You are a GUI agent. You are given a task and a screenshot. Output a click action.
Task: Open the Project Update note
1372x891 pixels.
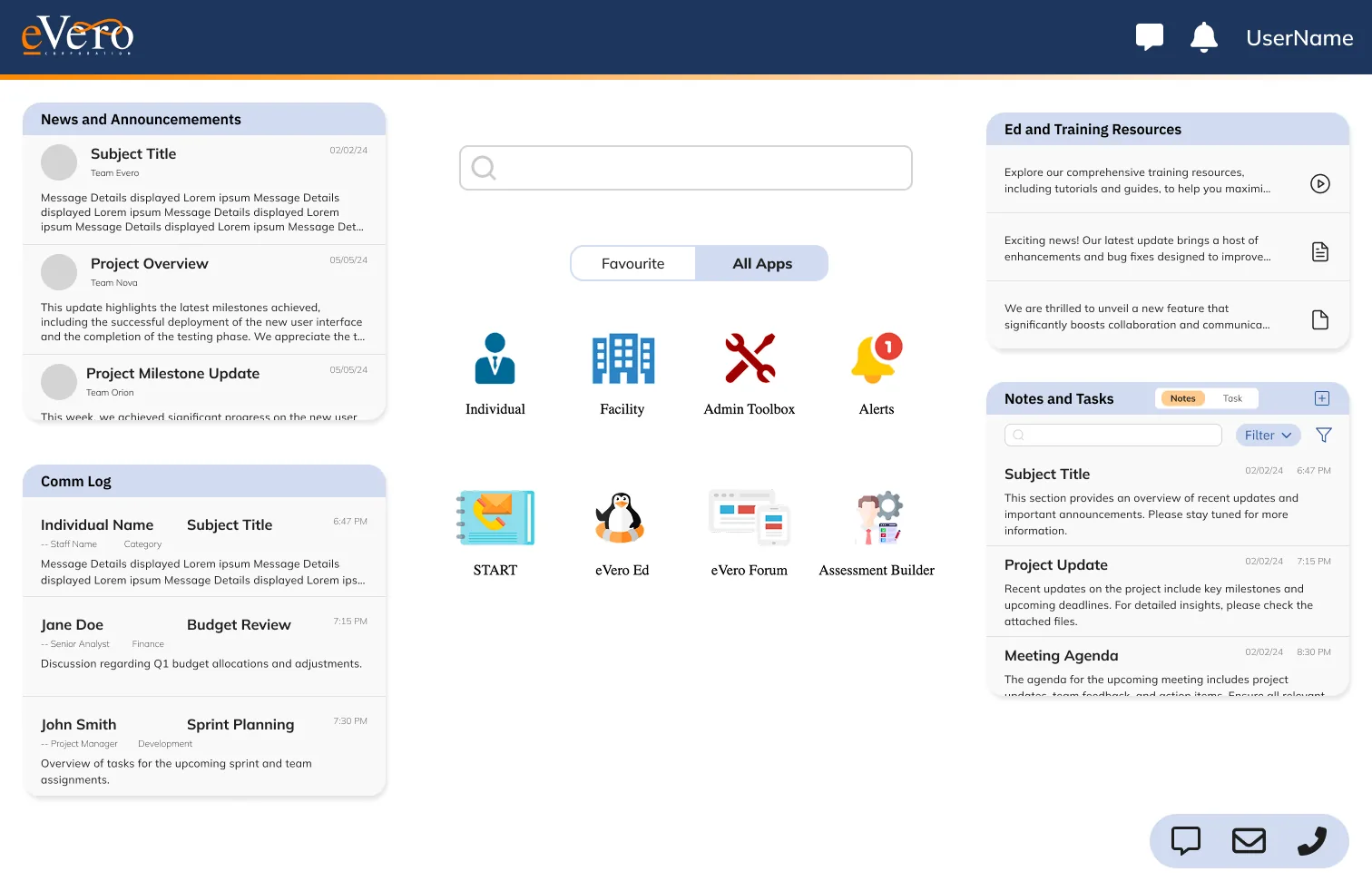click(x=1168, y=592)
